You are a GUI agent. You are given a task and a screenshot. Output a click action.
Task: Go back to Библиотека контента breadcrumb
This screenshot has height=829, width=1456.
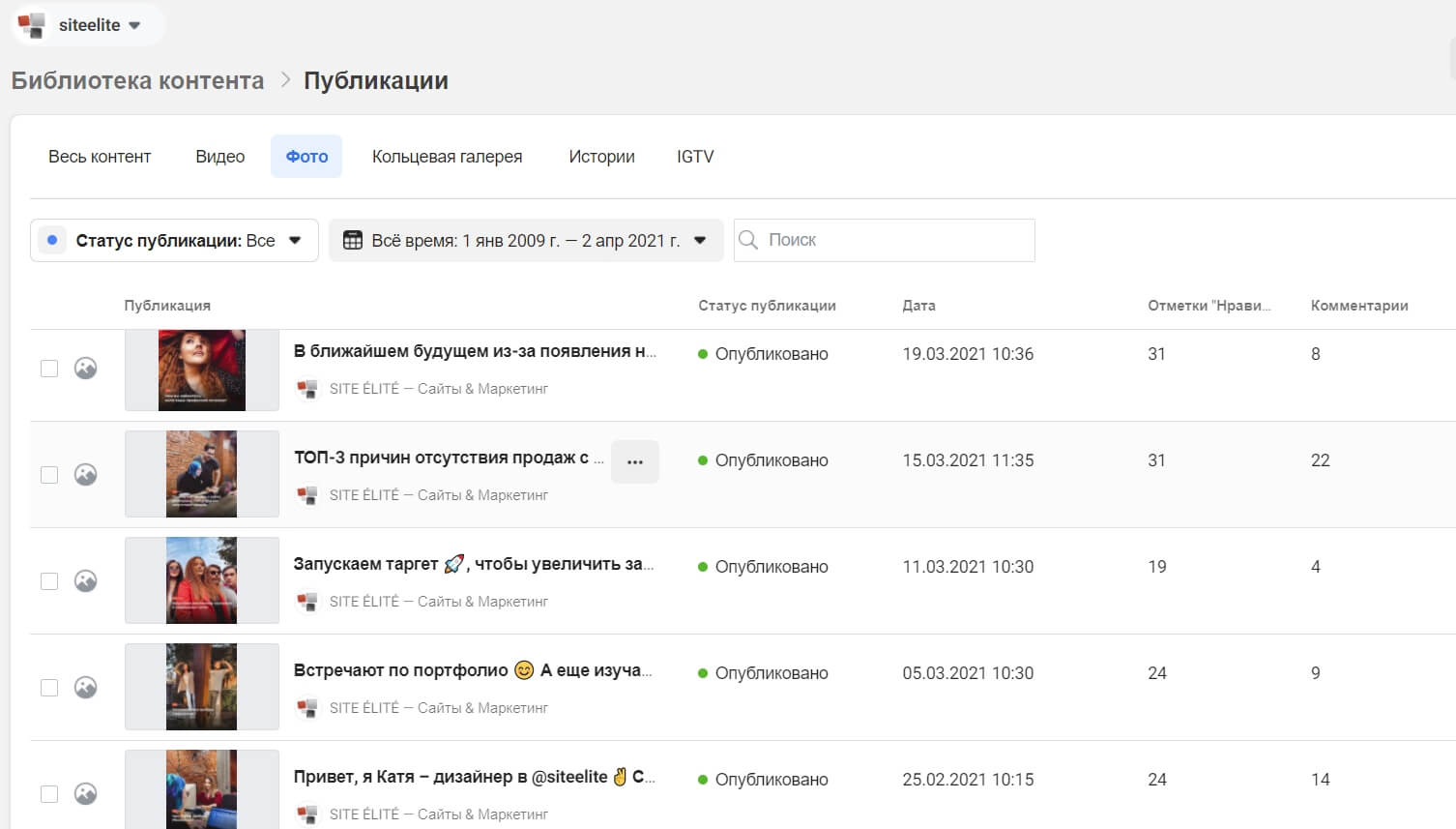137,80
